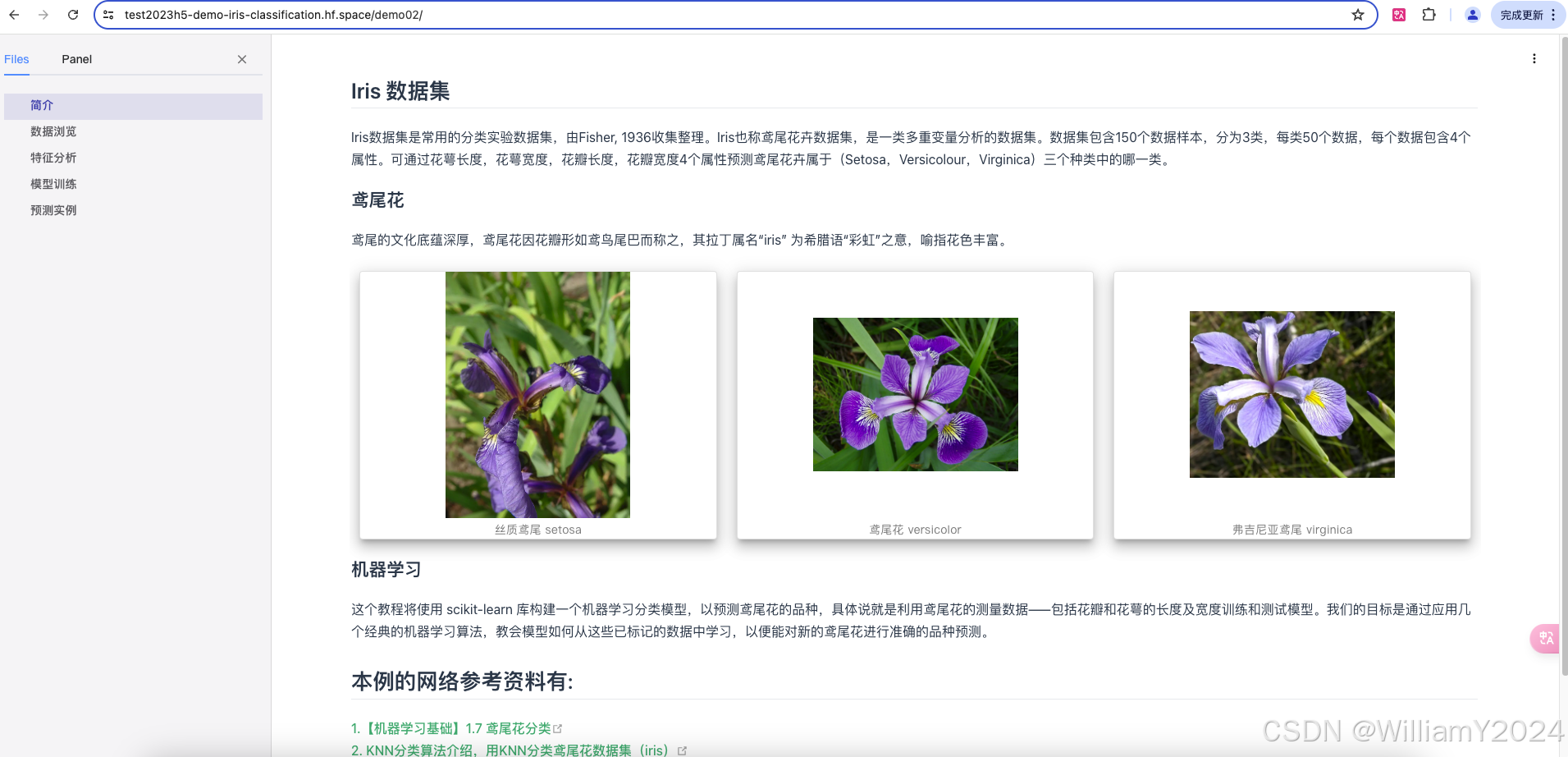The image size is (1568, 757).
Task: Click caption 鸢尾花 versicolor
Action: [915, 530]
